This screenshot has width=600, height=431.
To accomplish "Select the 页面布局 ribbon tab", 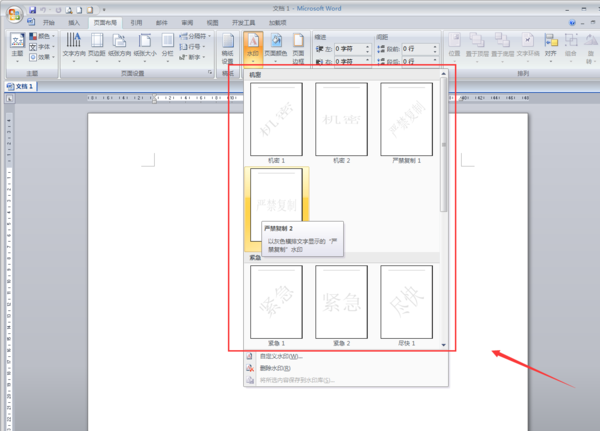I will tap(105, 23).
